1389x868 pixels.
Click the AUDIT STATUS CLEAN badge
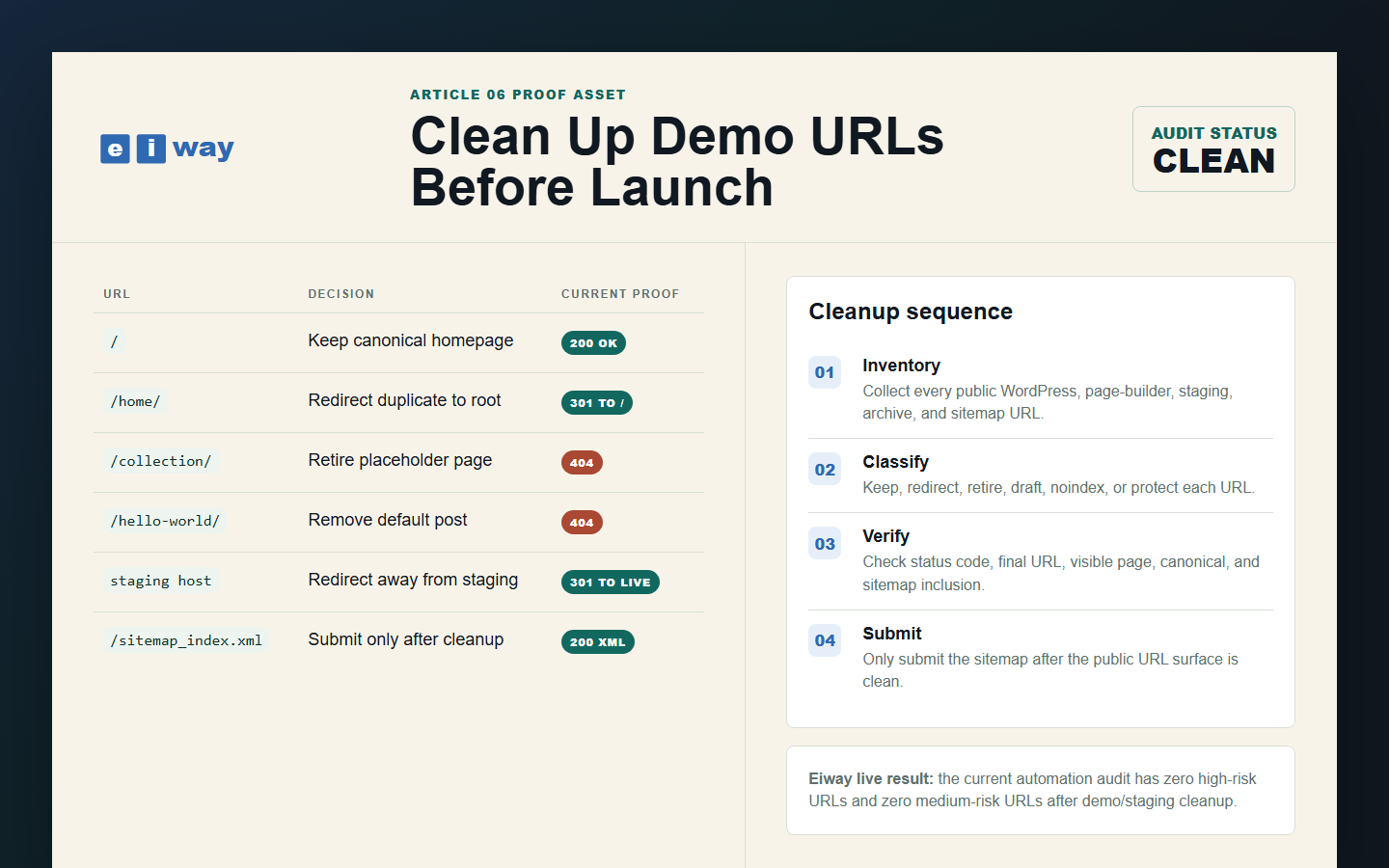(1213, 149)
